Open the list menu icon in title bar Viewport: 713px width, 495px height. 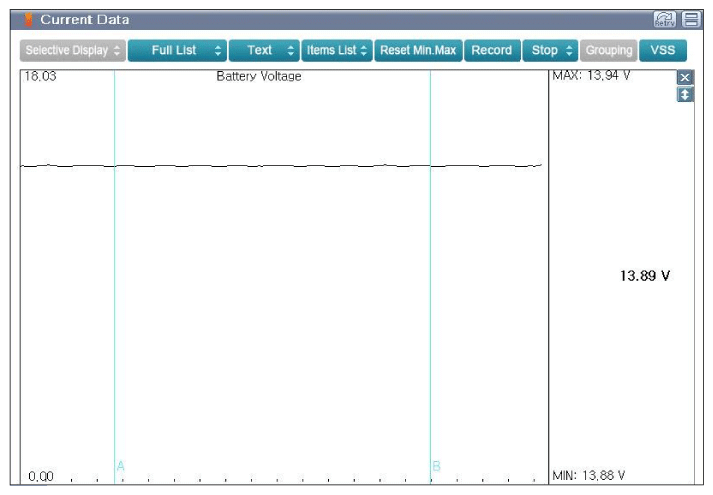coord(691,20)
